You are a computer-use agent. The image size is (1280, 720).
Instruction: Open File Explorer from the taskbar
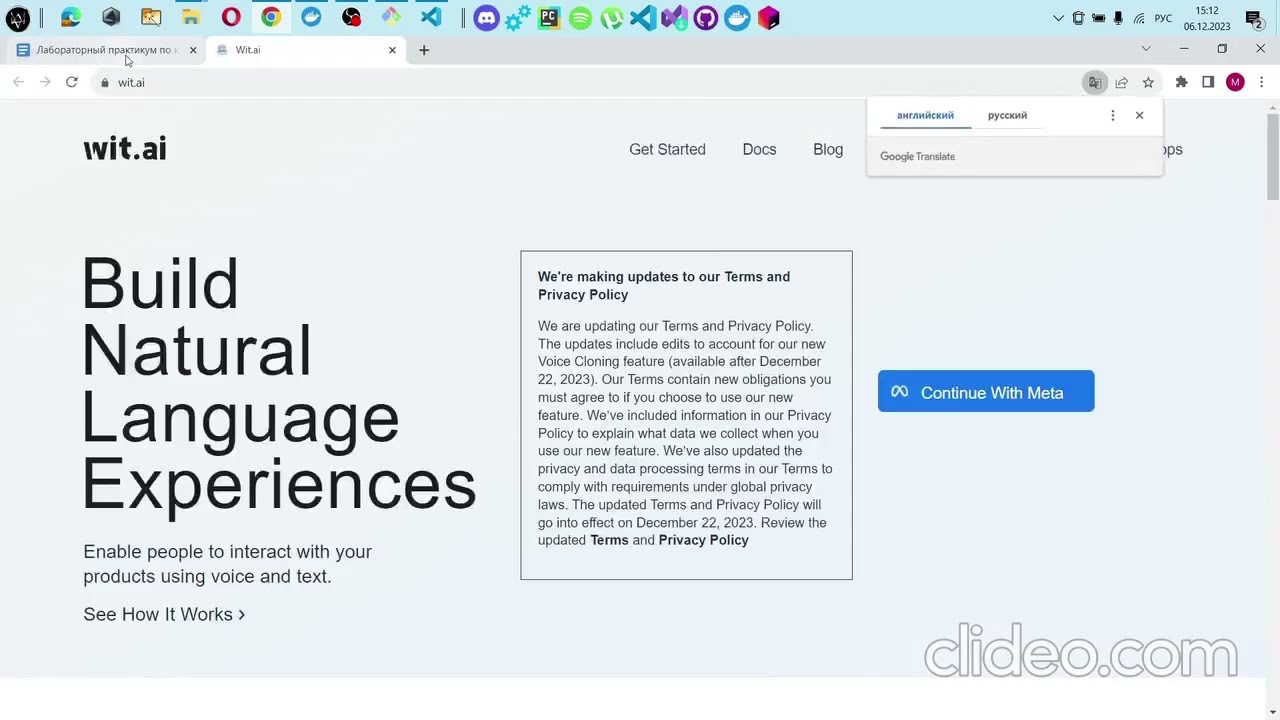pyautogui.click(x=191, y=17)
